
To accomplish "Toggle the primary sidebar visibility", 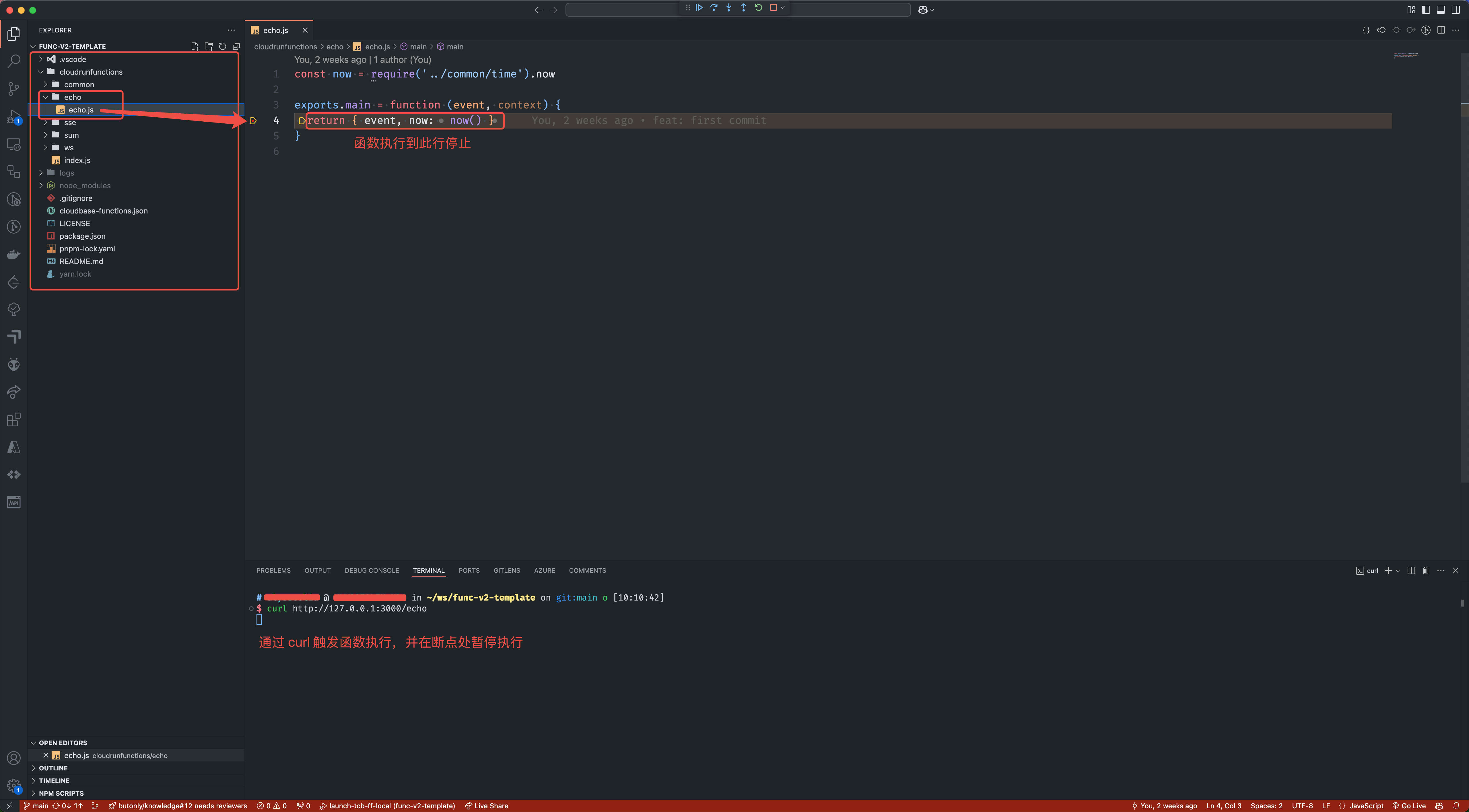I will pyautogui.click(x=1426, y=10).
